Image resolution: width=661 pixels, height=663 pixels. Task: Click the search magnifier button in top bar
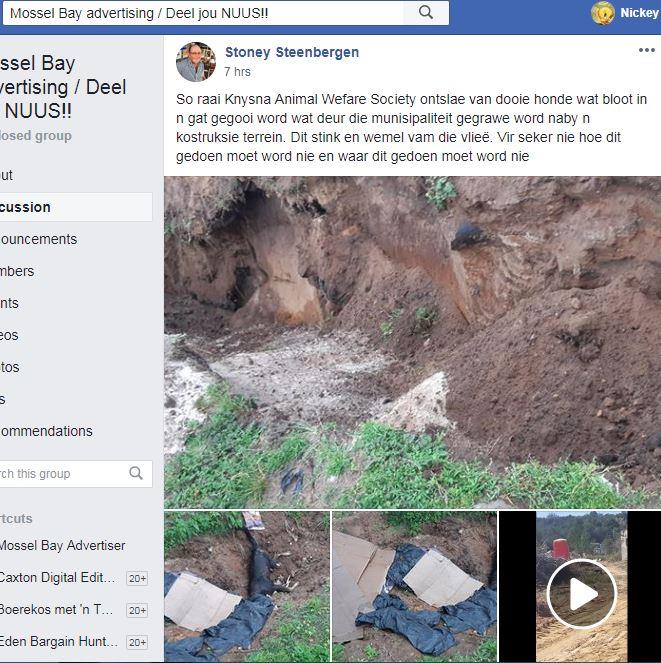426,13
